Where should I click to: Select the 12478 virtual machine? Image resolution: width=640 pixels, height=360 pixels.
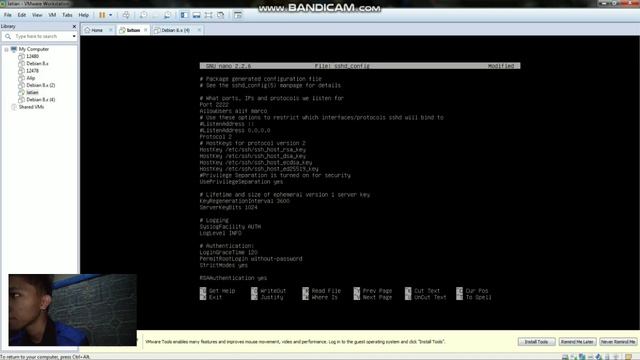coord(33,71)
